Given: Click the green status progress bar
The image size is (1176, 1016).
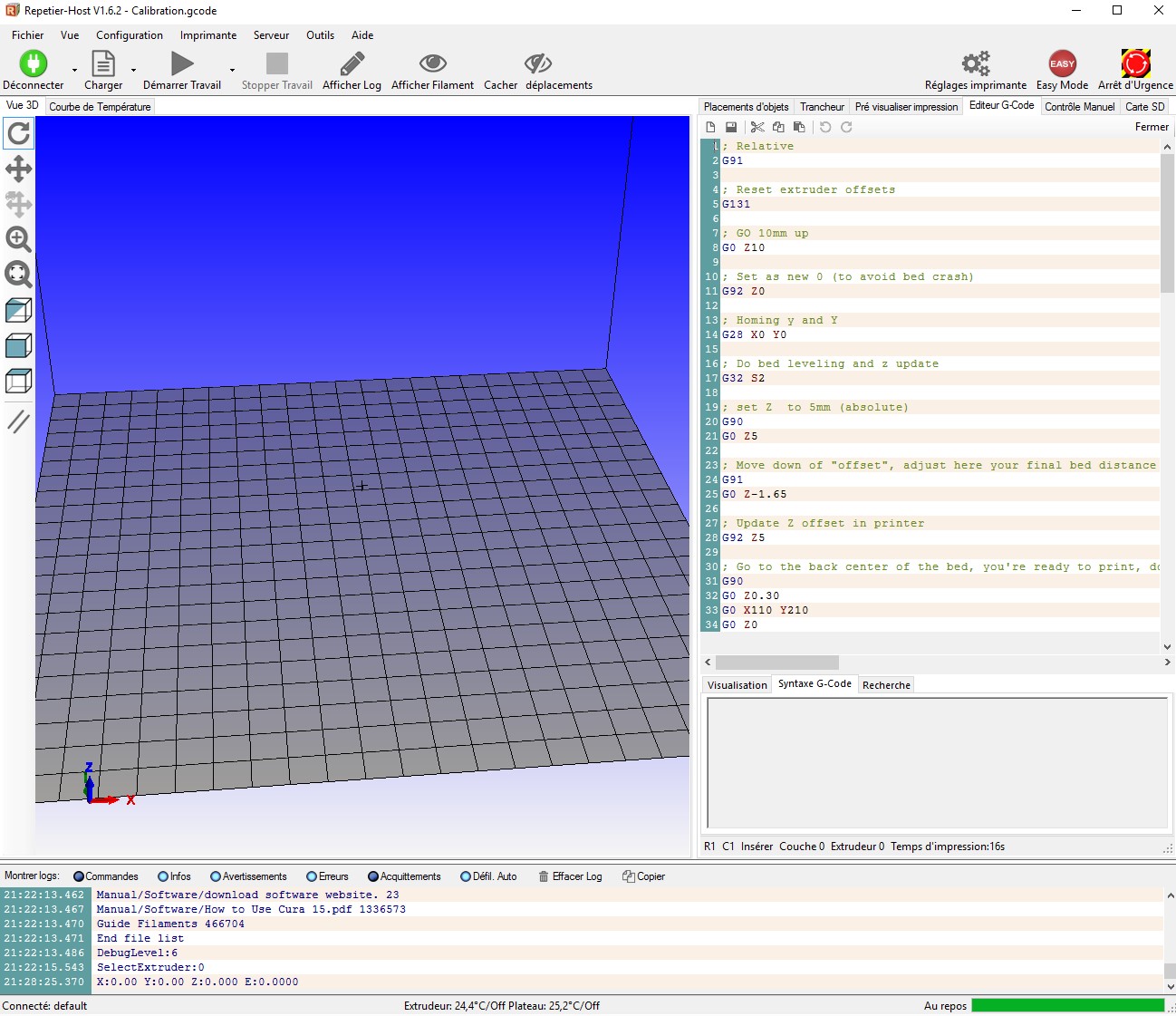Looking at the screenshot, I should [x=1067, y=1005].
